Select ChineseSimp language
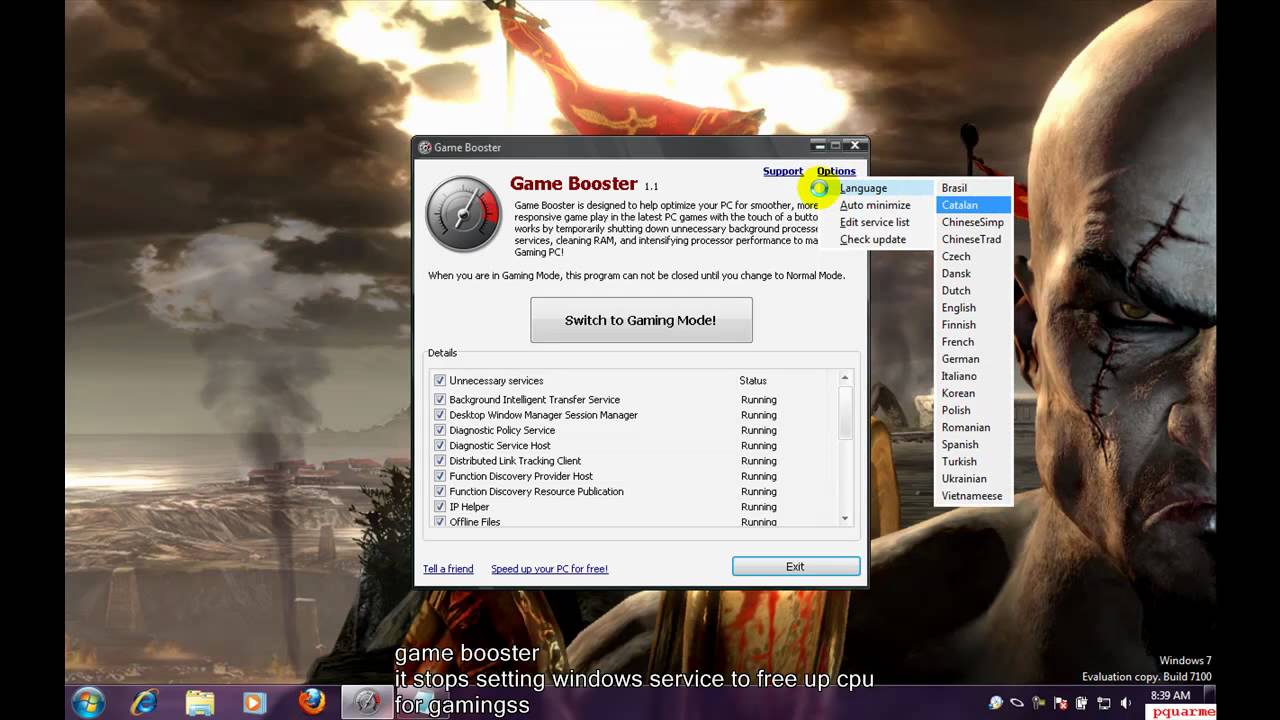 point(974,222)
